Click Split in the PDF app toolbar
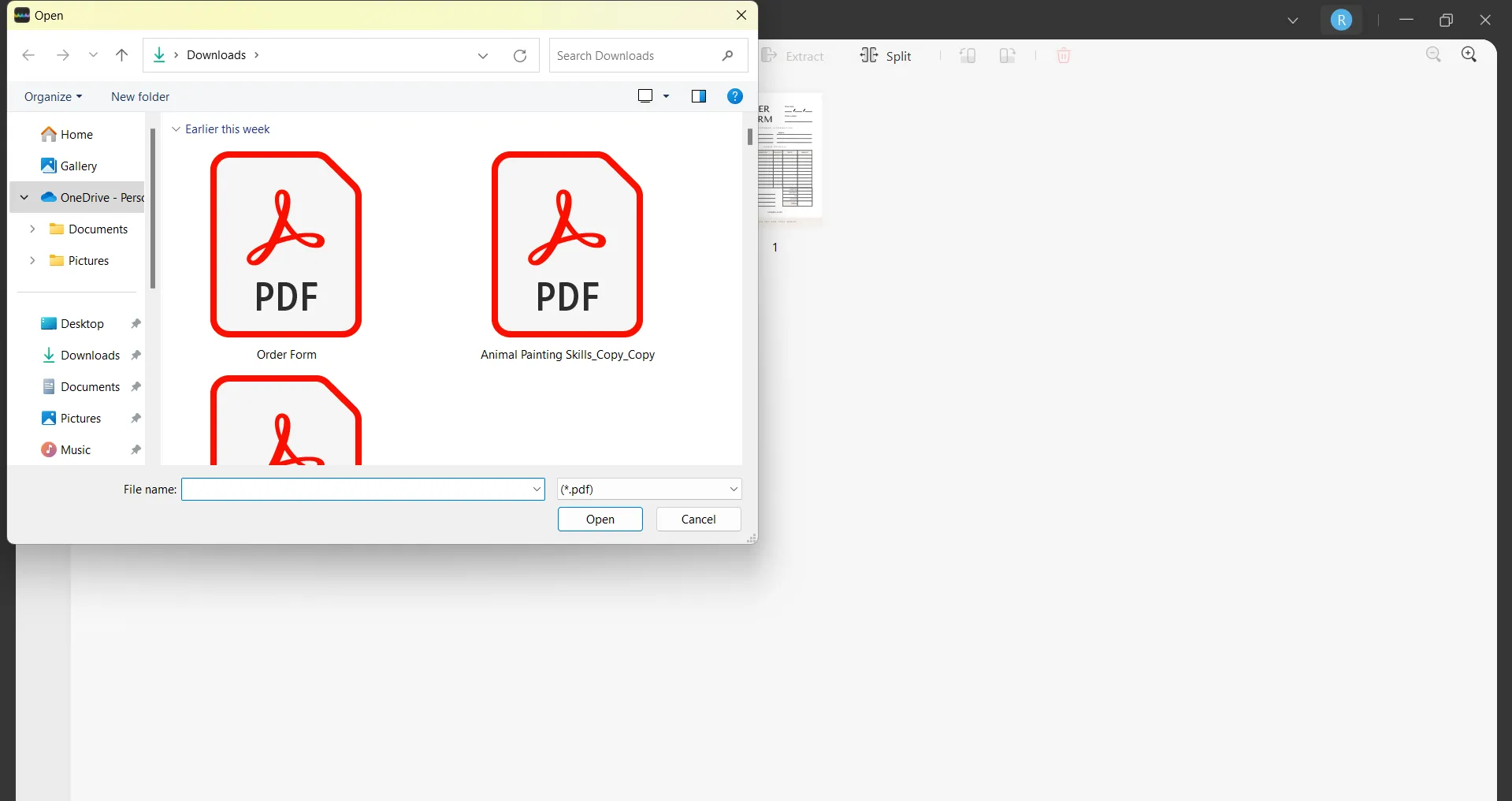Screen dimensions: 1512x801 pos(886,56)
